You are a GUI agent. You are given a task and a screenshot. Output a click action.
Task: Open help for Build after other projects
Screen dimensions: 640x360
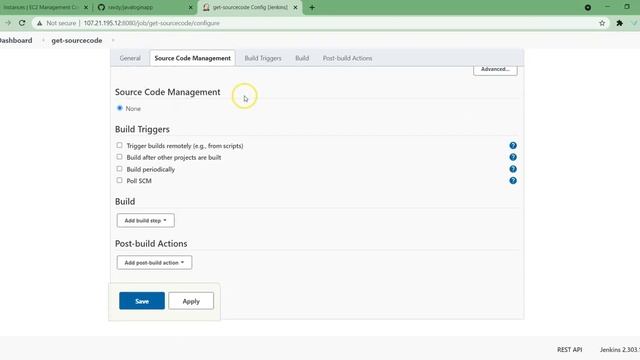click(x=513, y=157)
